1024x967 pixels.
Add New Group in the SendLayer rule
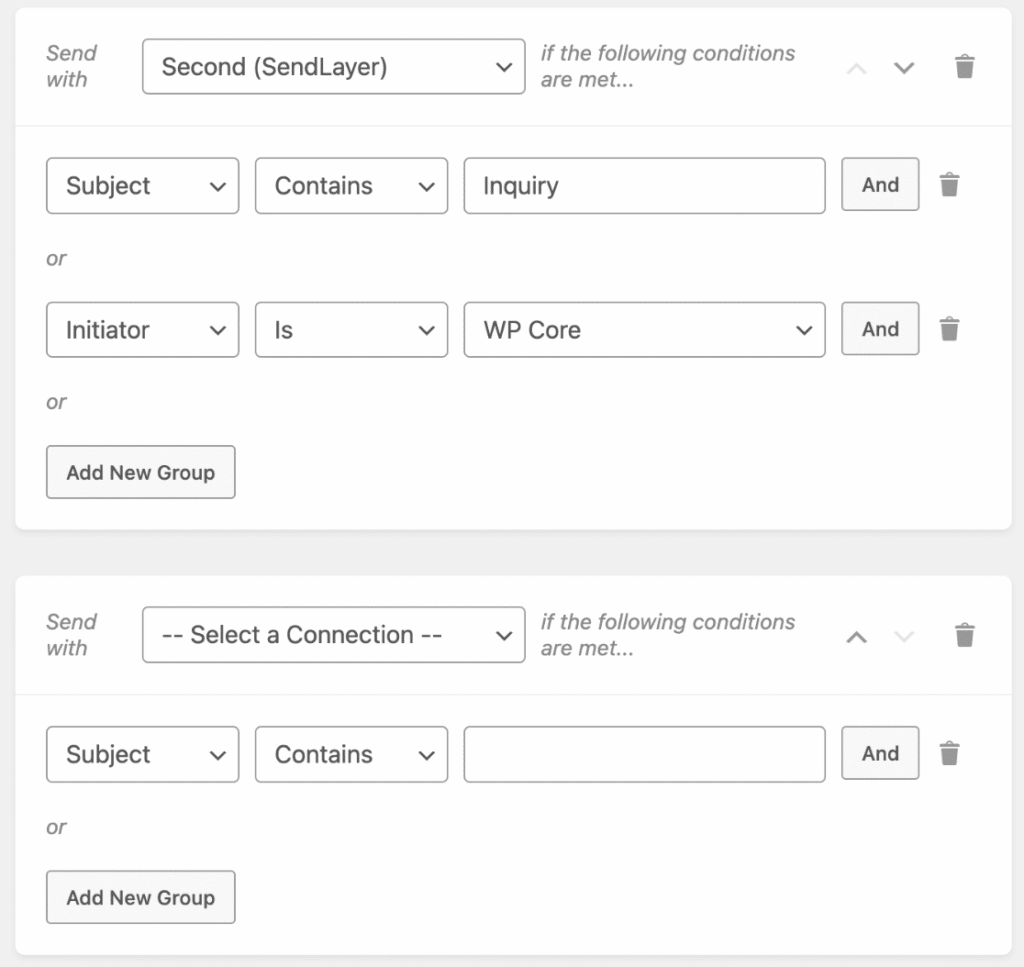pos(140,472)
